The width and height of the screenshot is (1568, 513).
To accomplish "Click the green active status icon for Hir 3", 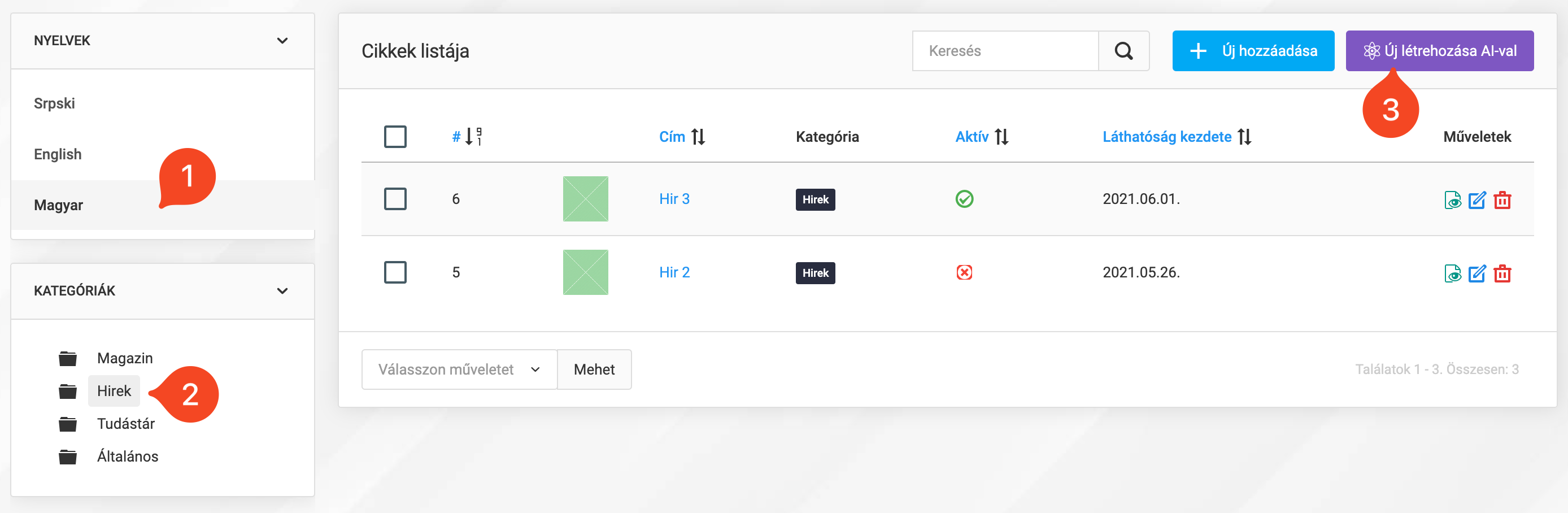I will tap(964, 199).
